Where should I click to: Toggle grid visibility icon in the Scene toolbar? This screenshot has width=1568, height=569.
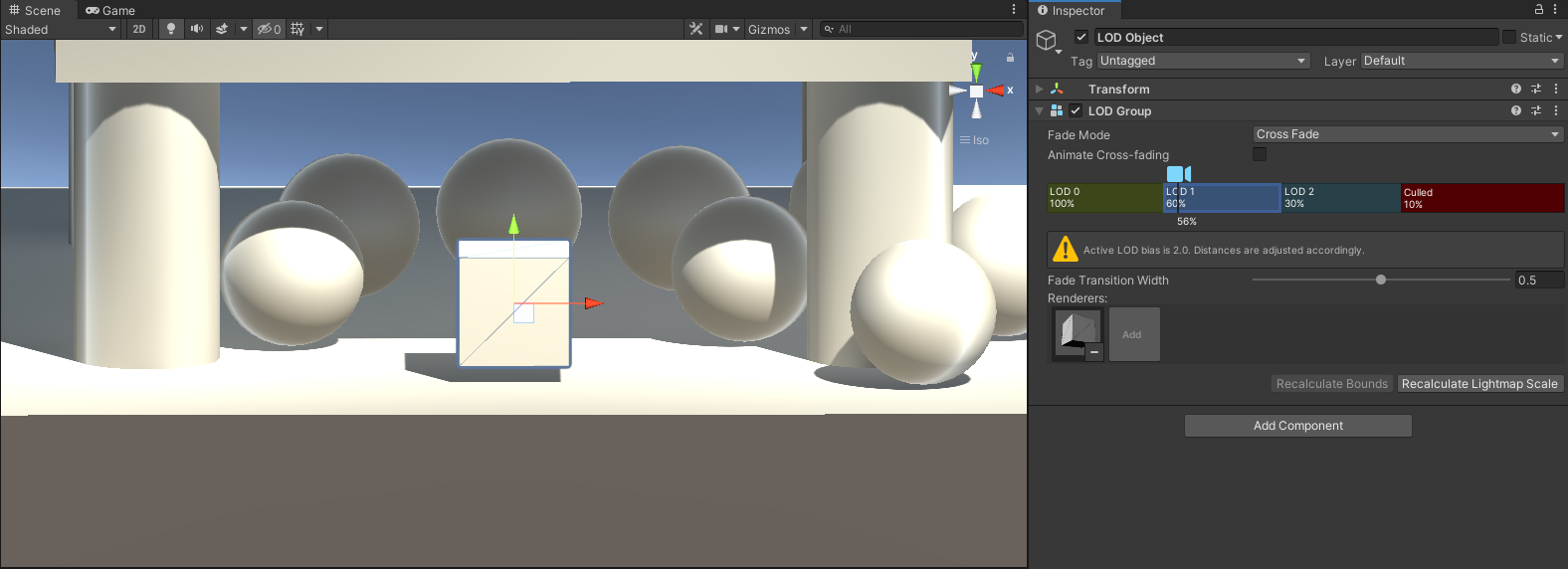[x=297, y=29]
